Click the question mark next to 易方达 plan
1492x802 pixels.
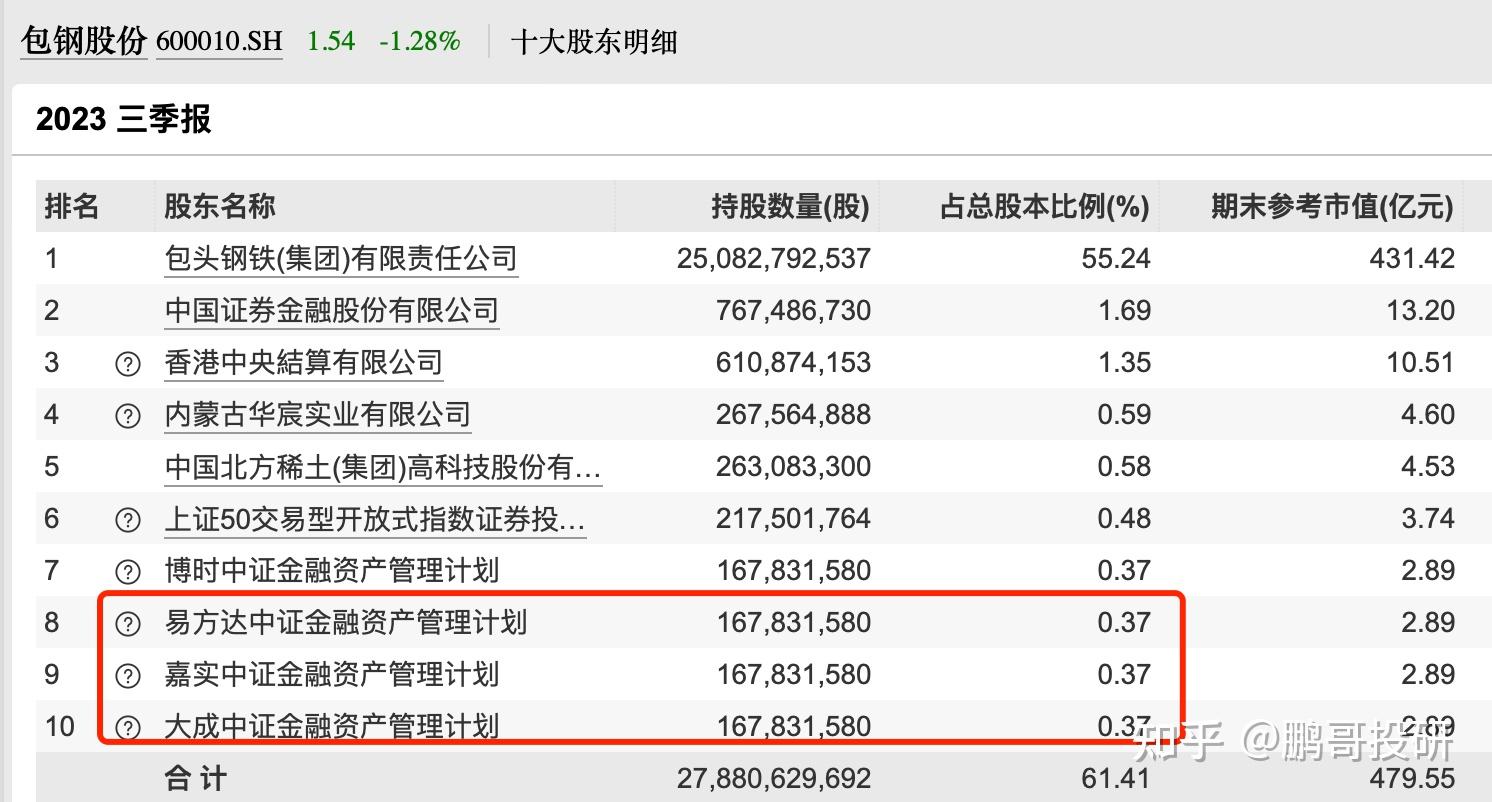127,622
